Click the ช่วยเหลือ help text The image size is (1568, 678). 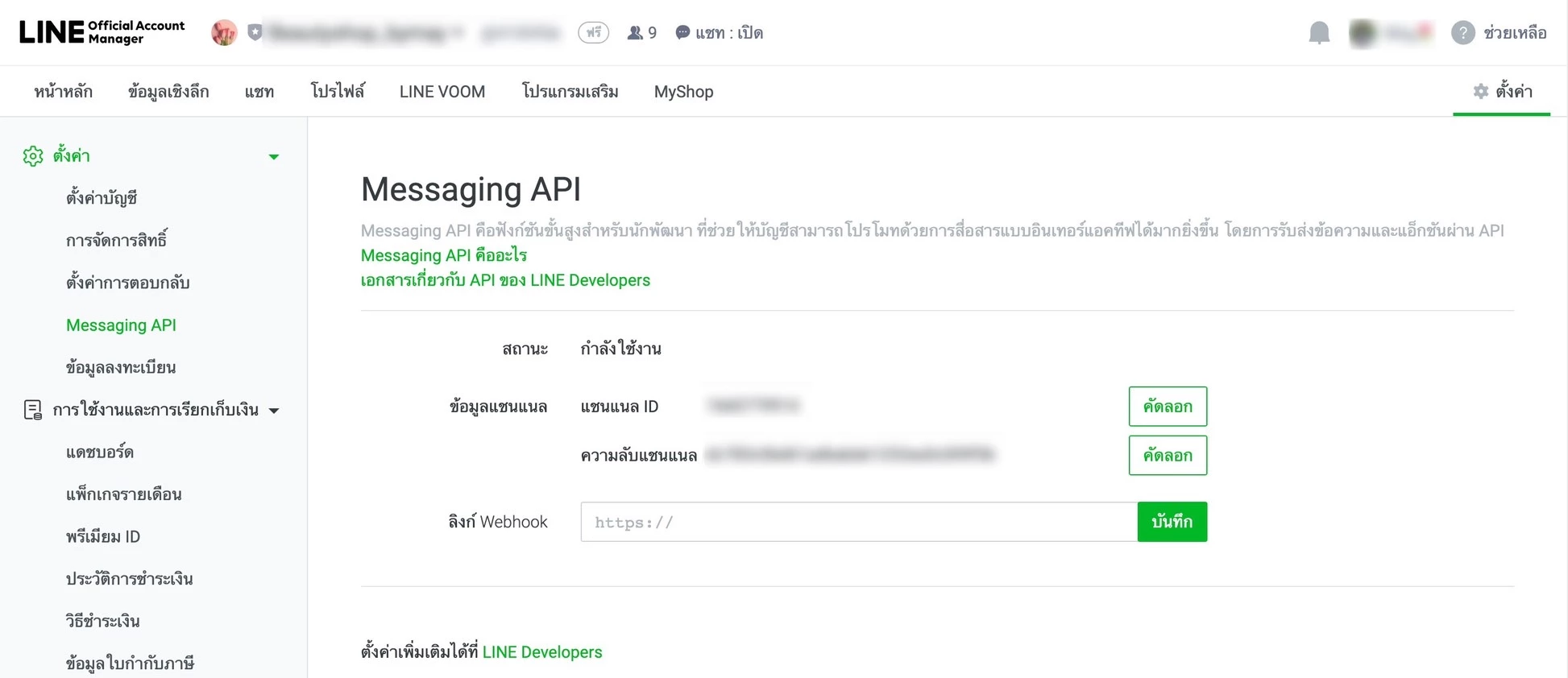point(1515,32)
